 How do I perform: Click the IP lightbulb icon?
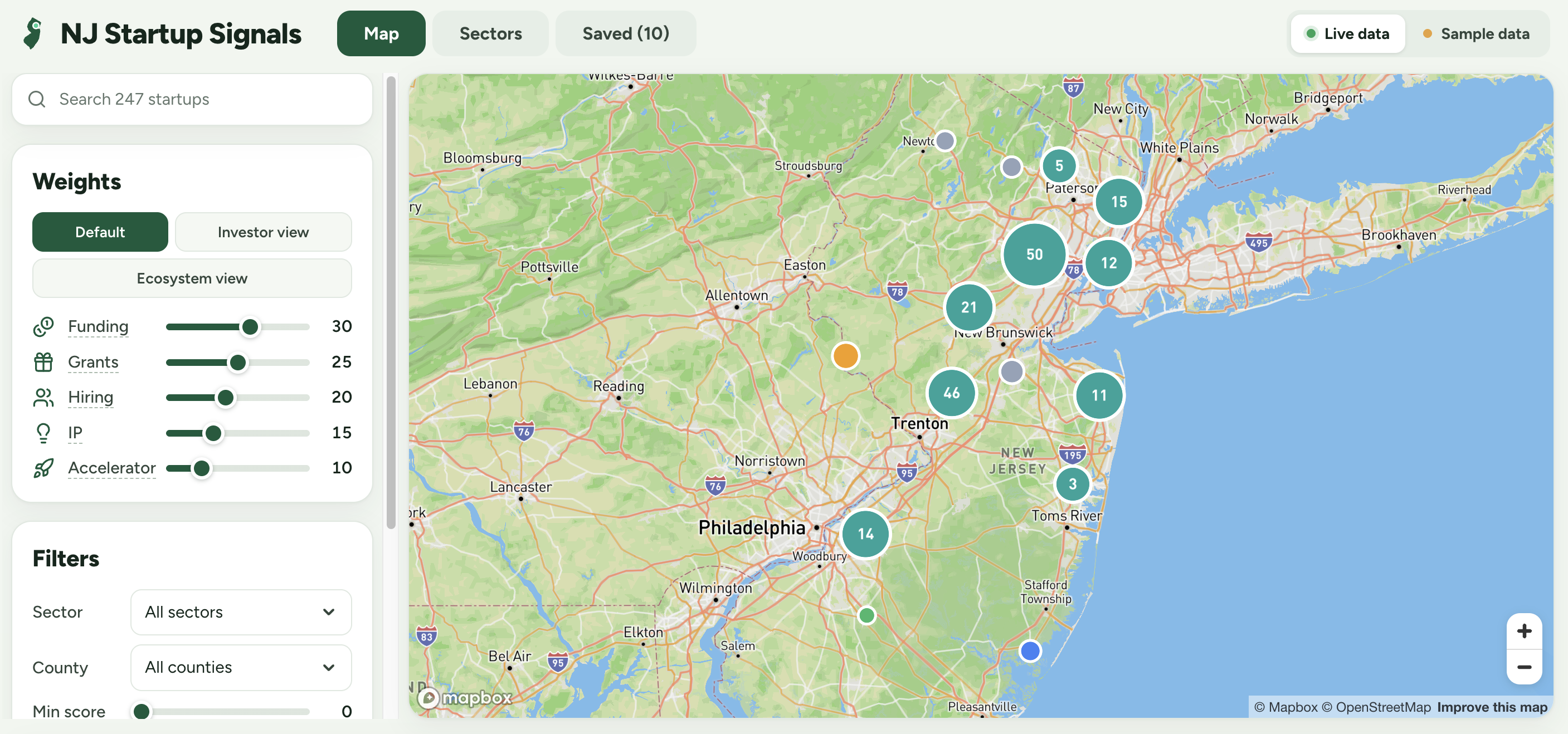43,432
